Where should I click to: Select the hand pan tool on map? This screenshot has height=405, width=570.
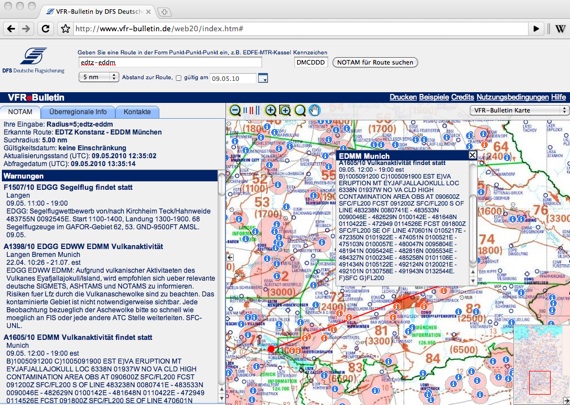pyautogui.click(x=314, y=110)
